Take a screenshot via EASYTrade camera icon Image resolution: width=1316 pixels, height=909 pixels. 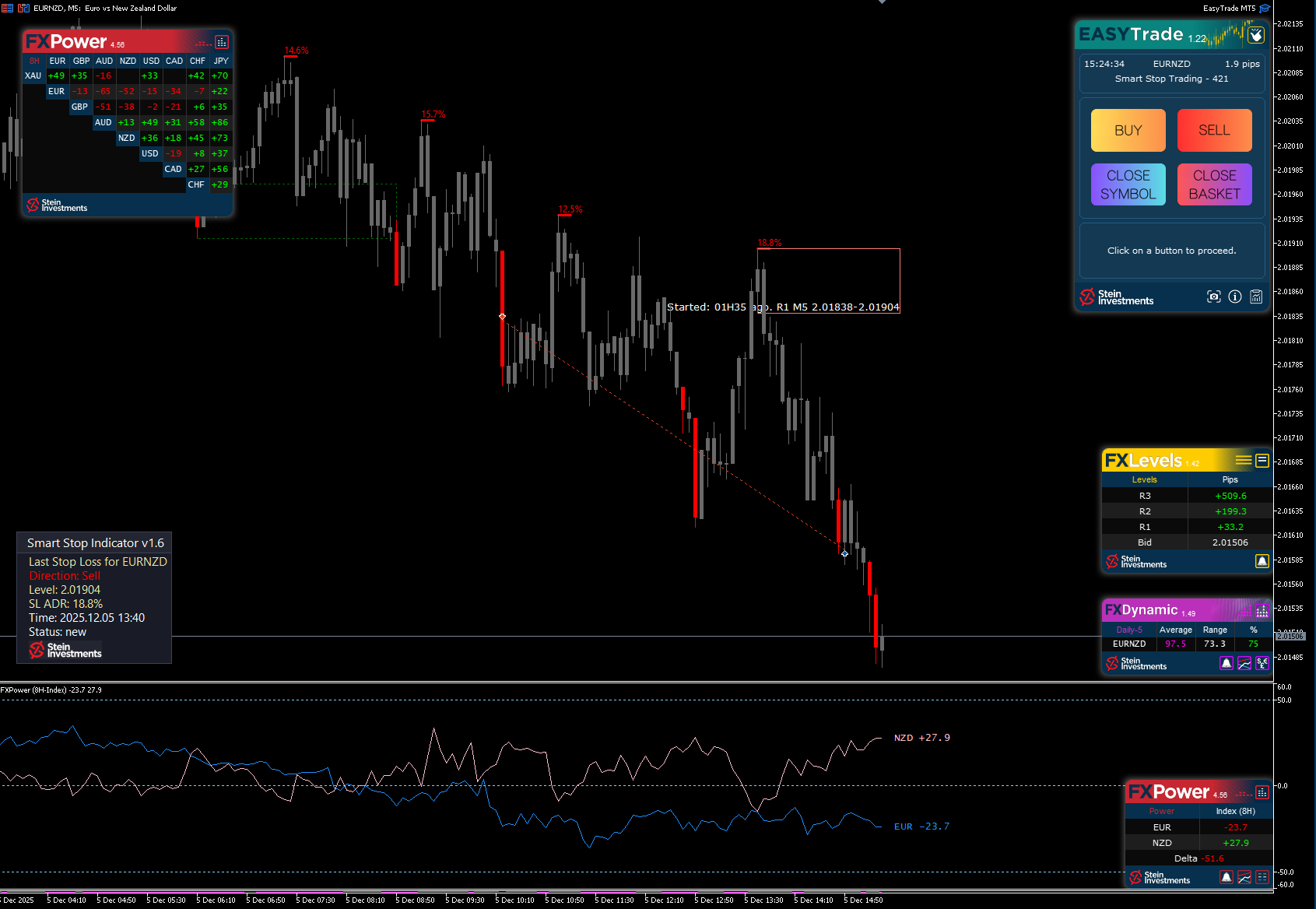[1214, 297]
